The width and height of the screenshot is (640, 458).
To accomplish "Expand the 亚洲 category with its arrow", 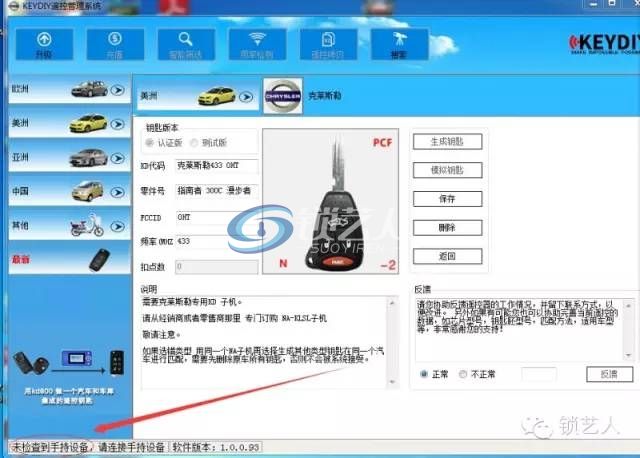I will point(118,158).
